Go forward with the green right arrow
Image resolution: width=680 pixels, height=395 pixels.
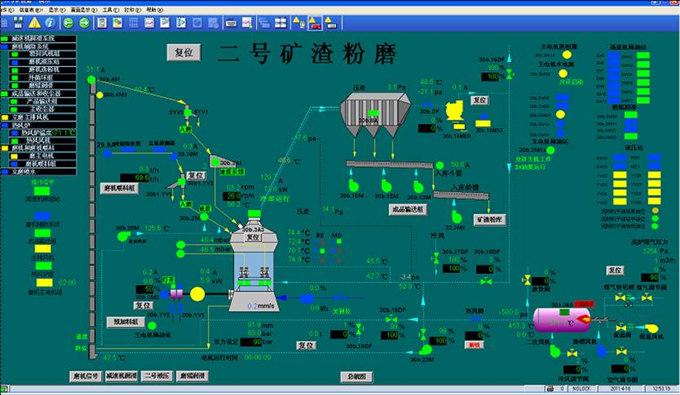point(84,23)
